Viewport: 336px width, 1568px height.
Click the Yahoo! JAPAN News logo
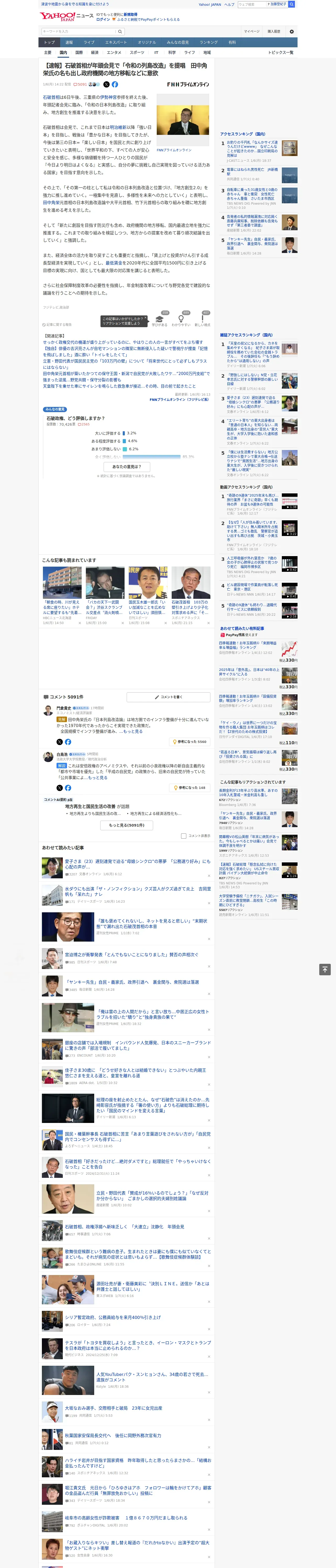(66, 16)
